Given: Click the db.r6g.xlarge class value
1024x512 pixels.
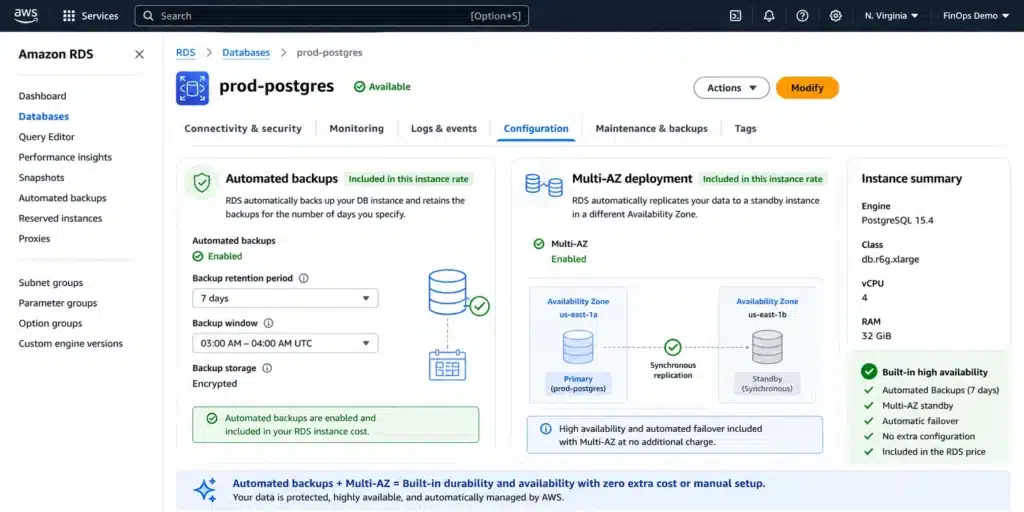Looking at the screenshot, I should 890,259.
